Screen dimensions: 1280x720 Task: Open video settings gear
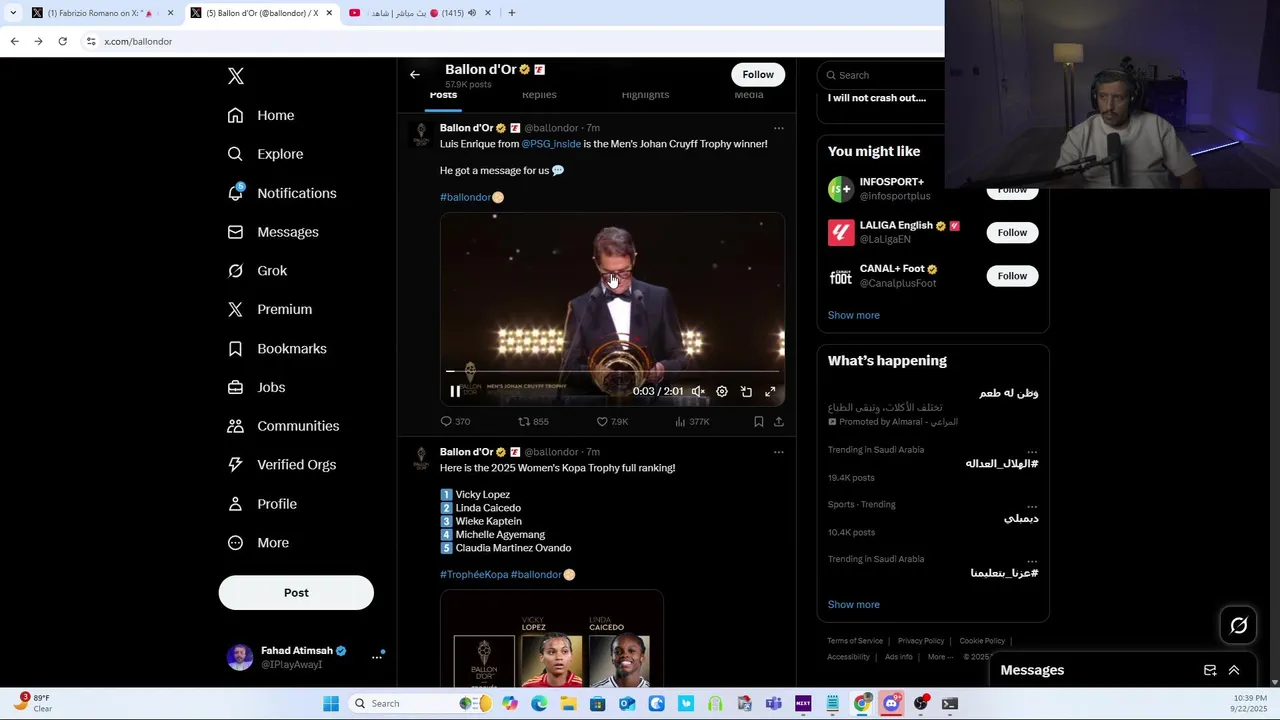coord(722,392)
